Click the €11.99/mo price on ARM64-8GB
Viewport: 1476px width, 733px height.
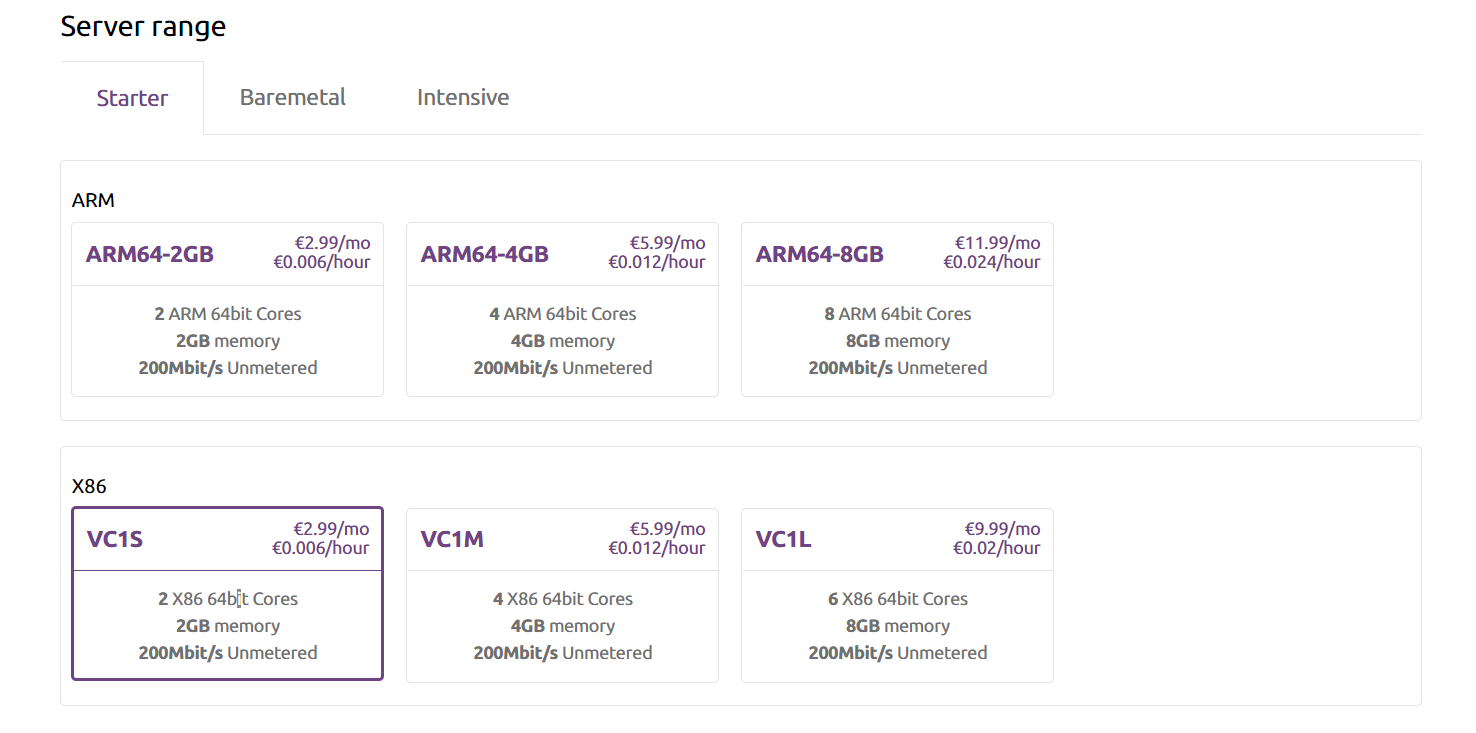[997, 243]
